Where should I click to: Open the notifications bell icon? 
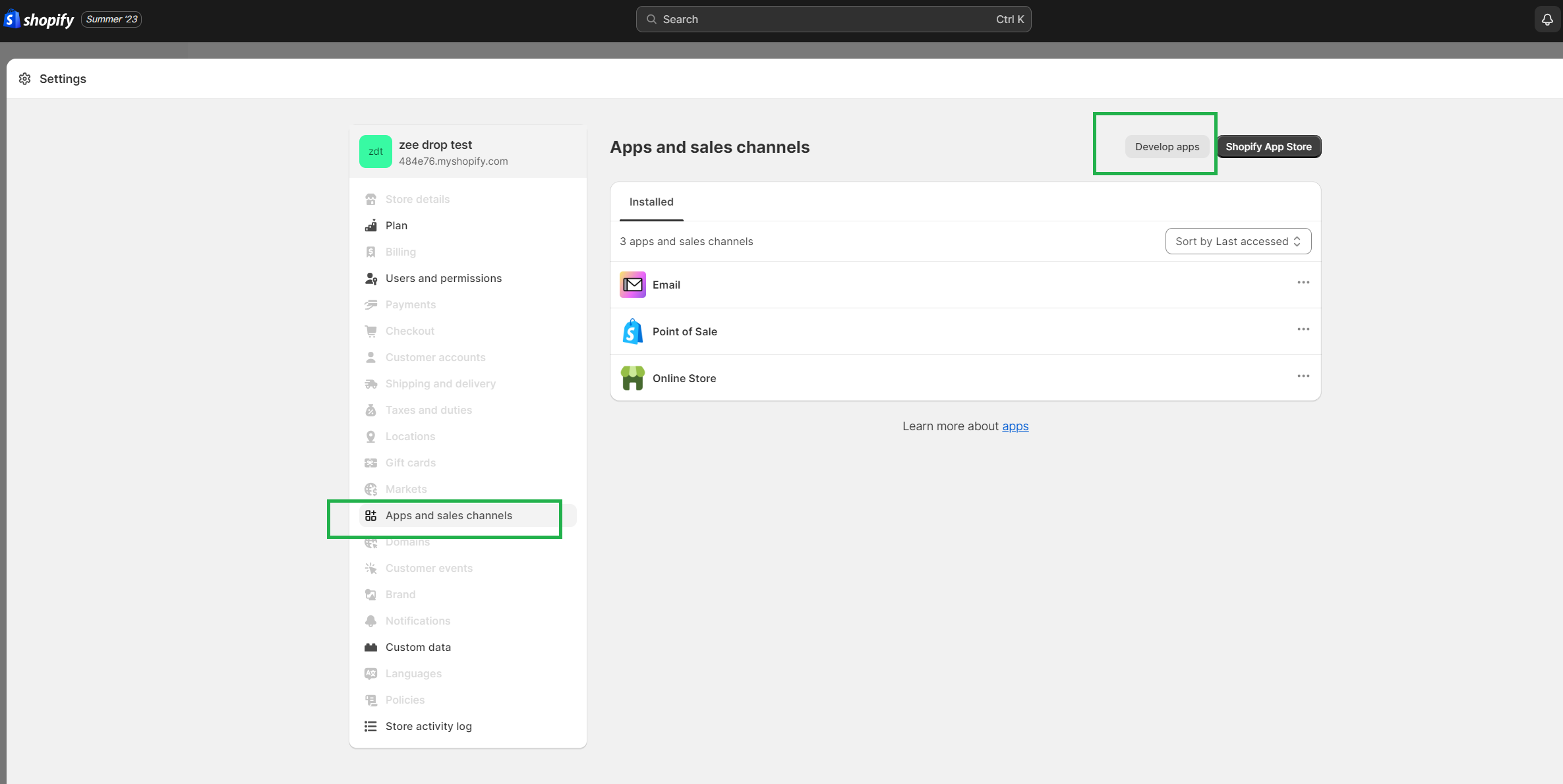tap(1547, 20)
